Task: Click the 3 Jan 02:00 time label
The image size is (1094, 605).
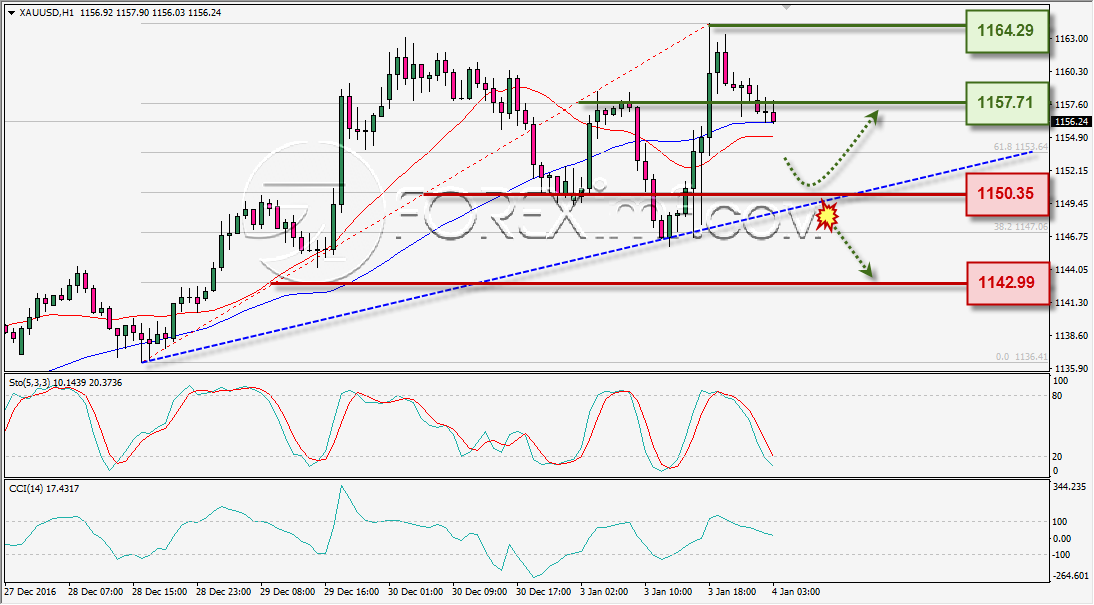Action: (x=604, y=592)
